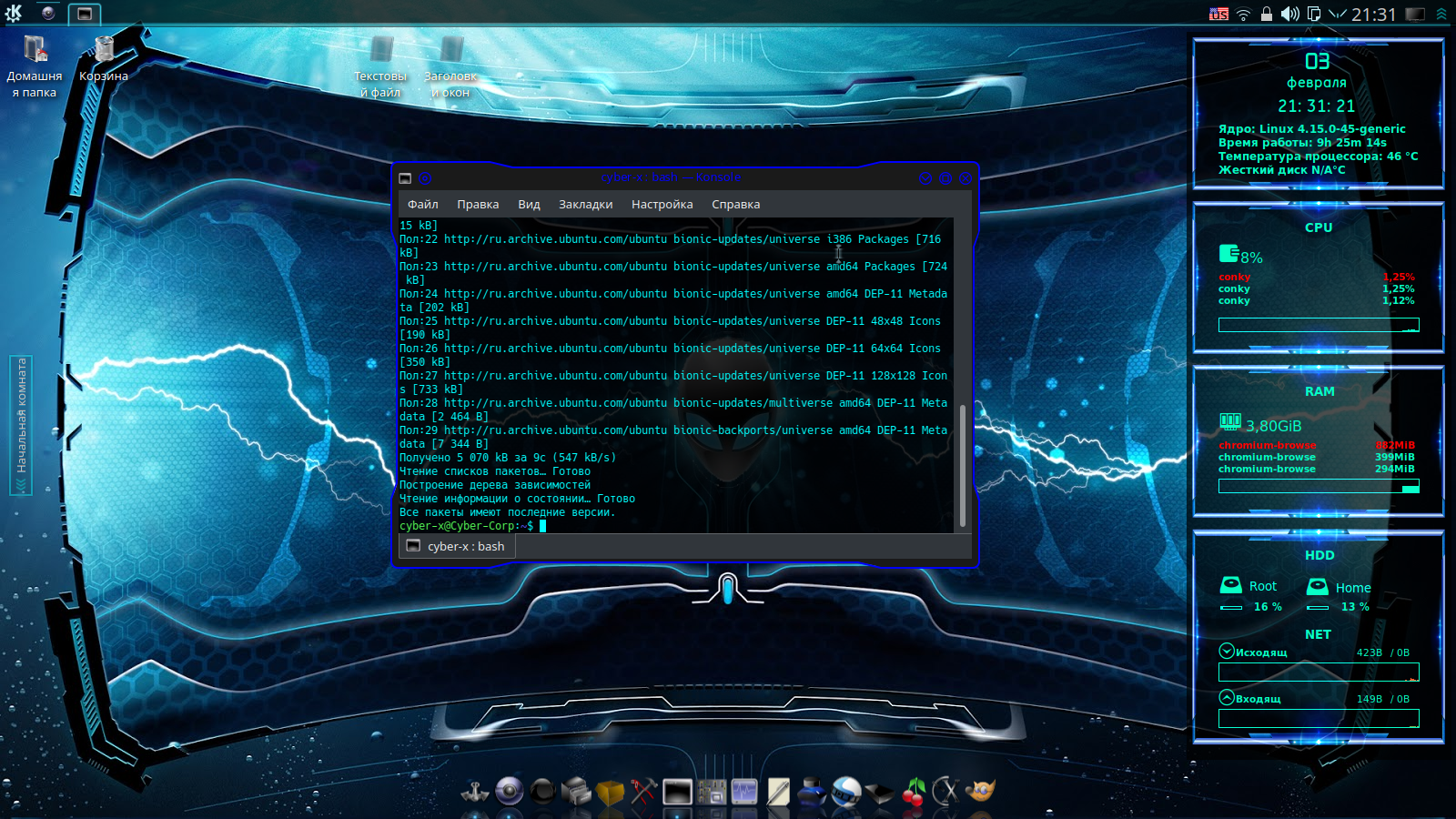Open the US keyboard layout indicator
1456x819 pixels.
[x=1218, y=14]
